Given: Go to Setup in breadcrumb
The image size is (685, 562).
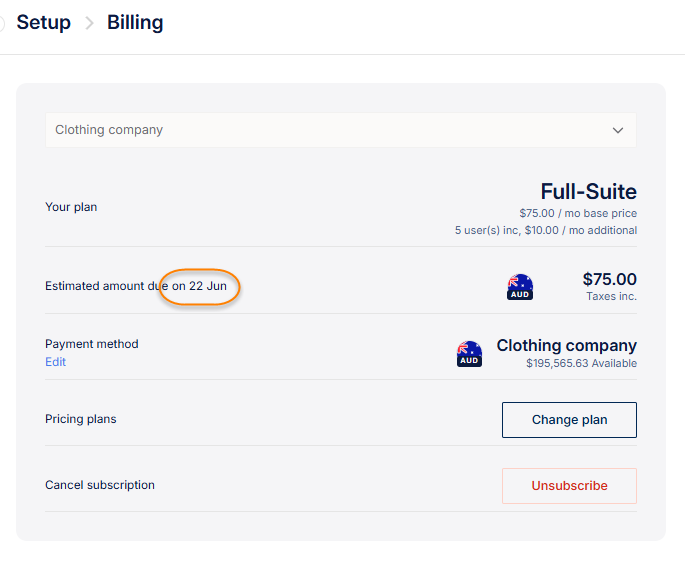Looking at the screenshot, I should click(44, 22).
